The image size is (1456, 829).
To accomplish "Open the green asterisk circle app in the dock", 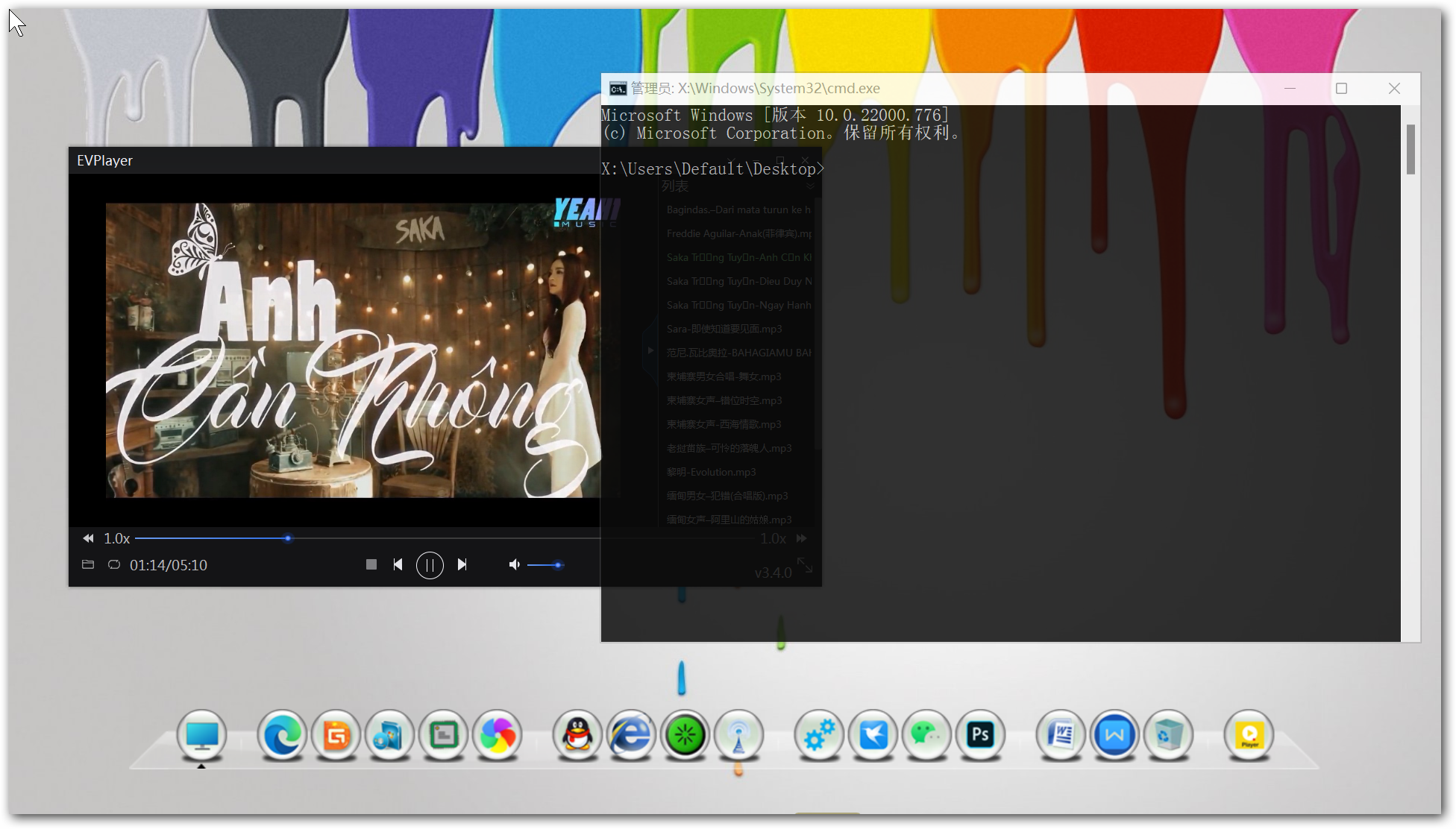I will (x=685, y=735).
